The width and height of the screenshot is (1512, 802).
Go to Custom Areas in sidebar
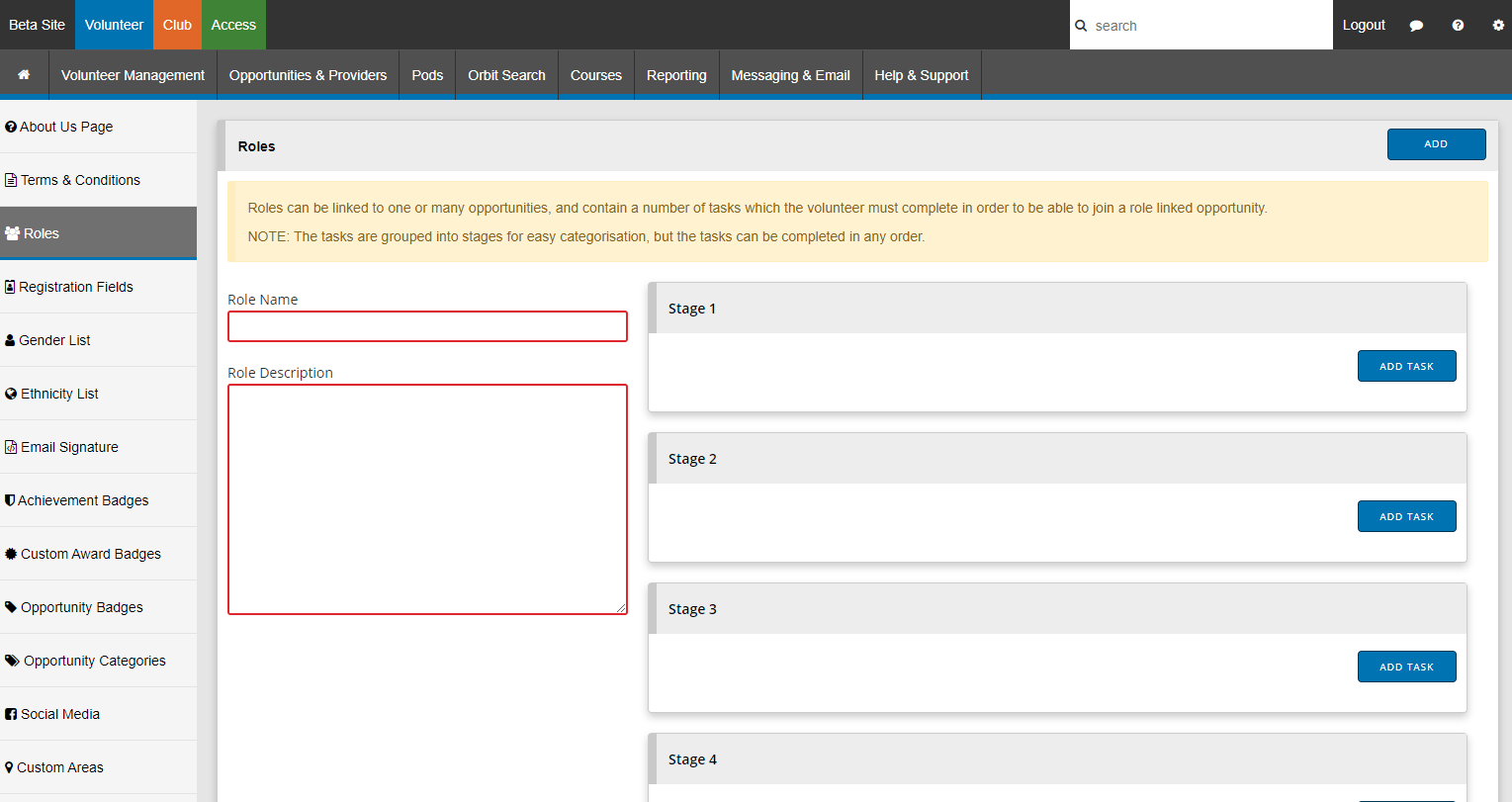(x=60, y=767)
